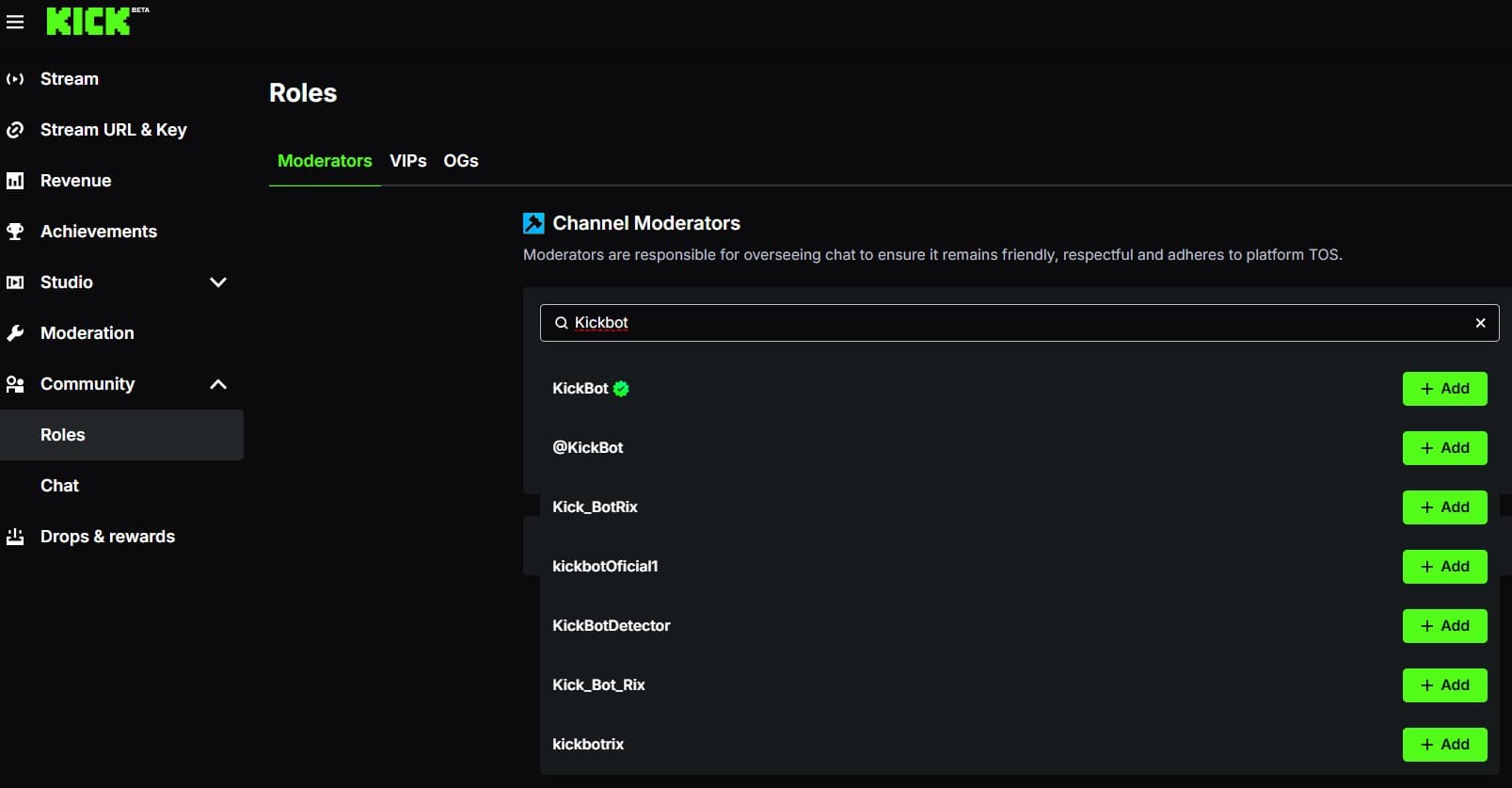
Task: Add KickBotDetector as moderator
Action: coord(1445,626)
